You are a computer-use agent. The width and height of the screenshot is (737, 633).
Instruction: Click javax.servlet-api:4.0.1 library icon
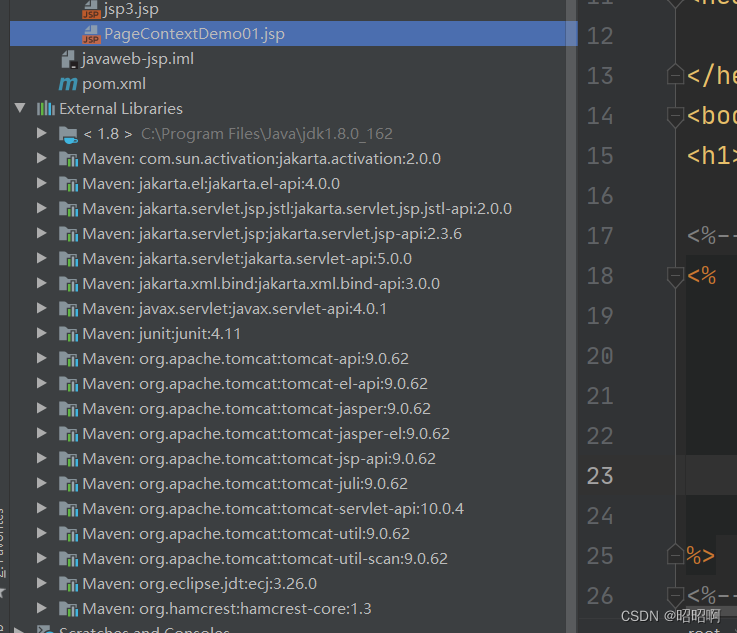[69, 309]
